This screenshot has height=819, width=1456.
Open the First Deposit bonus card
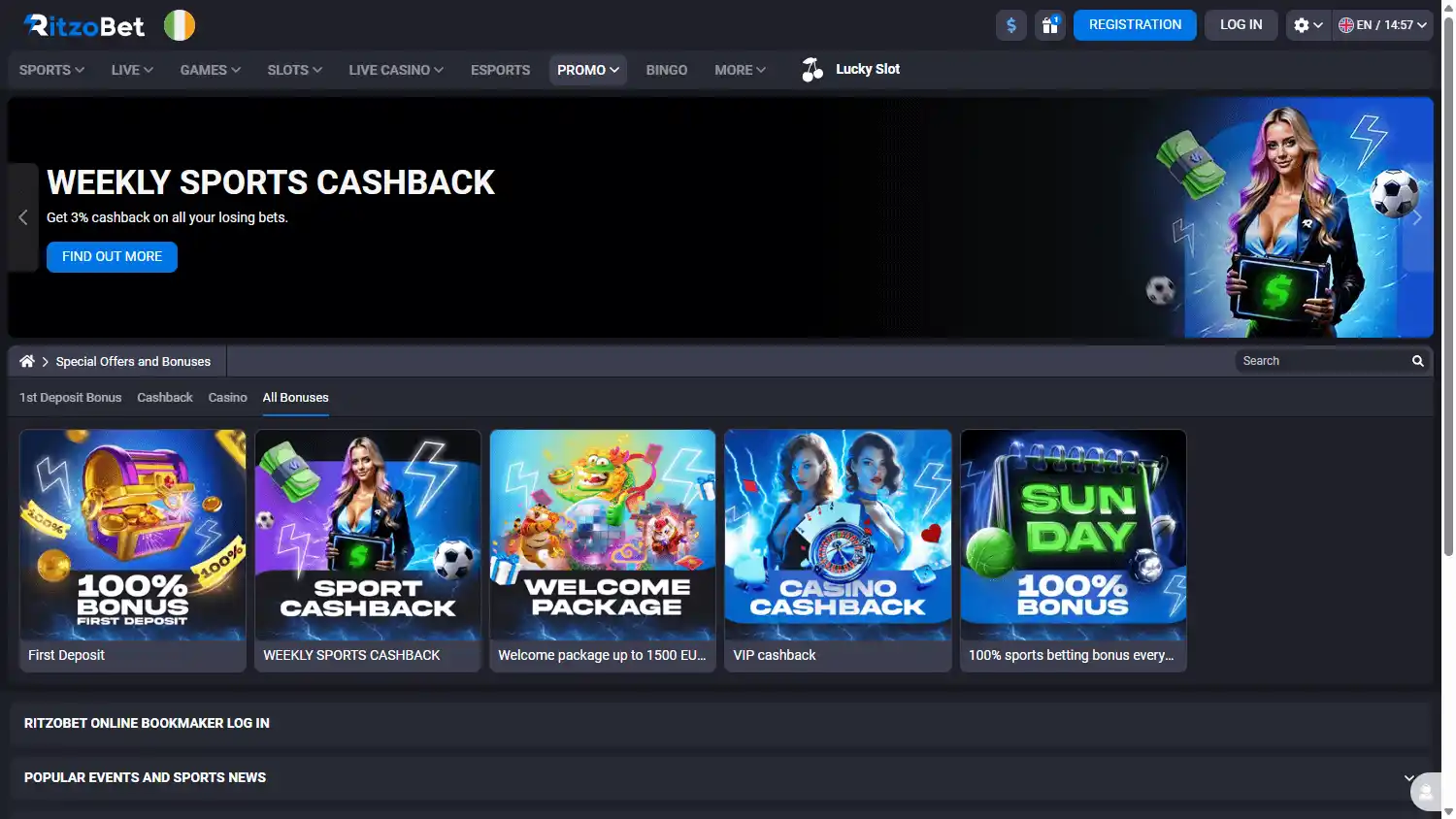click(133, 550)
